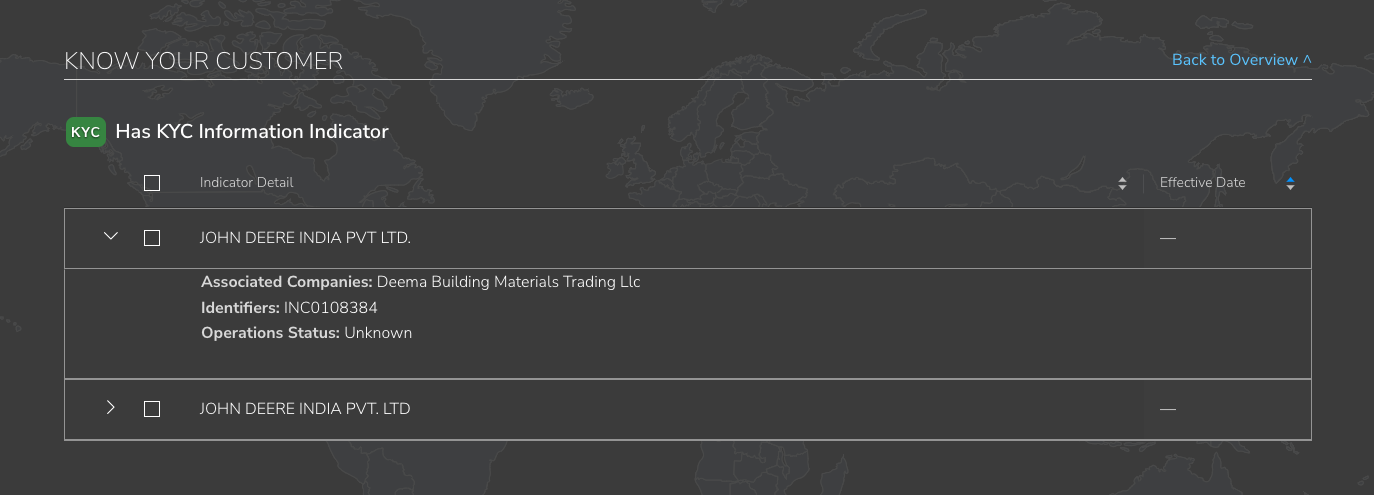Sort by Effective Date using sort arrows

[x=1290, y=183]
